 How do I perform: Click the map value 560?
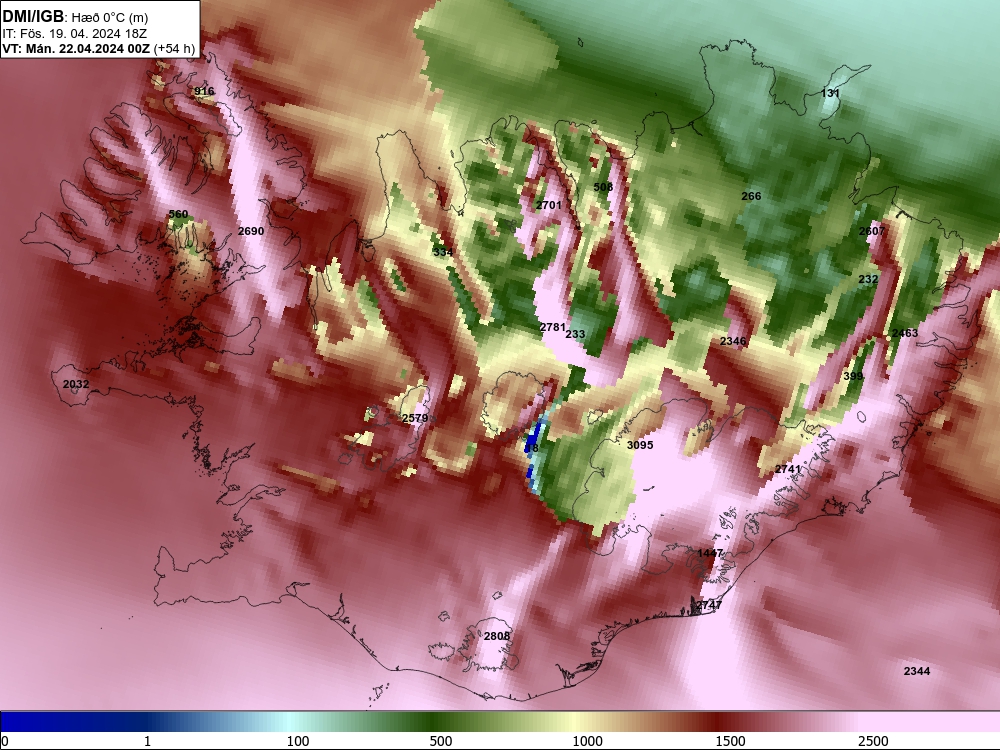178,214
